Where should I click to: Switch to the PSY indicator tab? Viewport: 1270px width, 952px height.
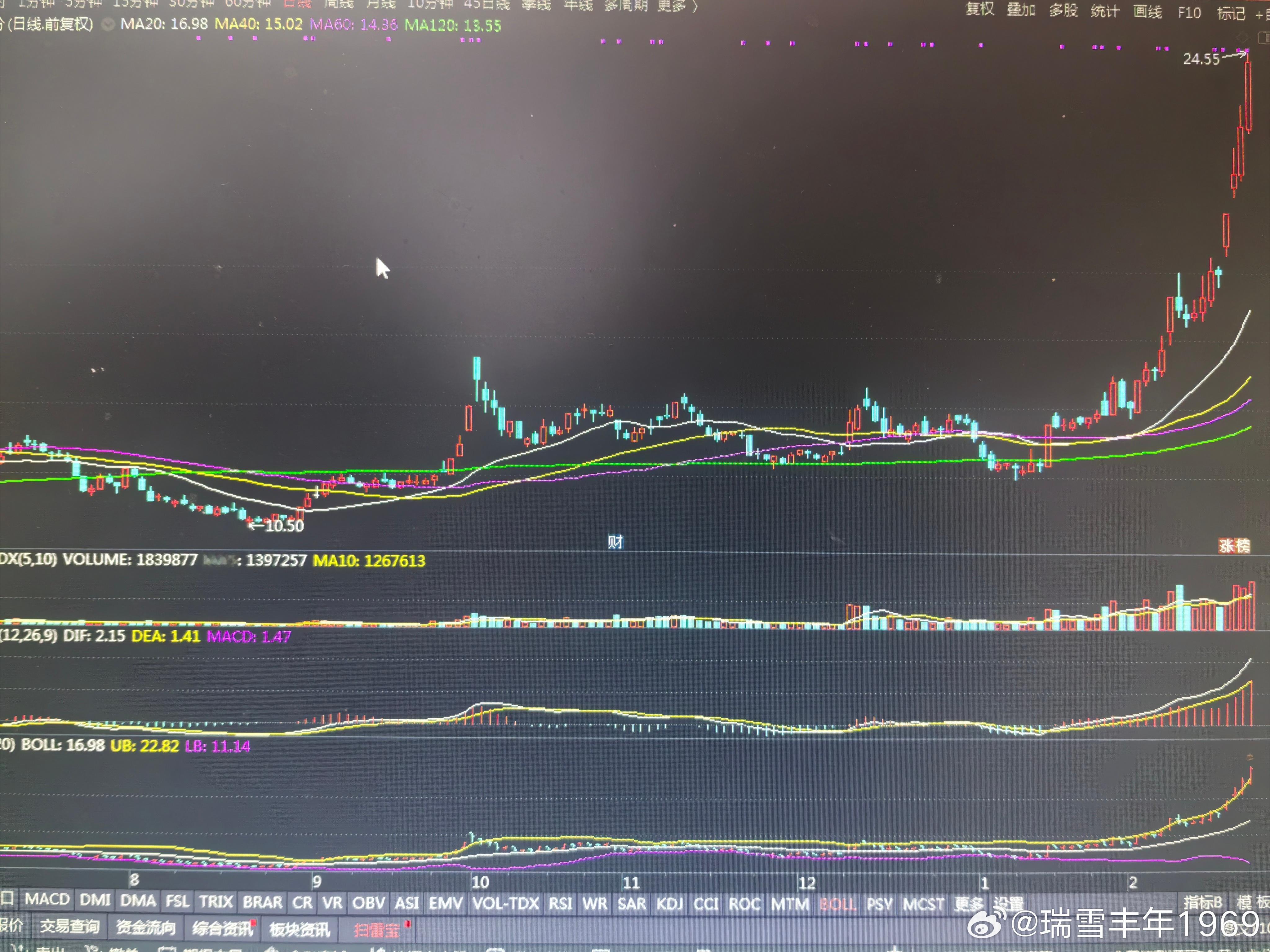pos(880,904)
